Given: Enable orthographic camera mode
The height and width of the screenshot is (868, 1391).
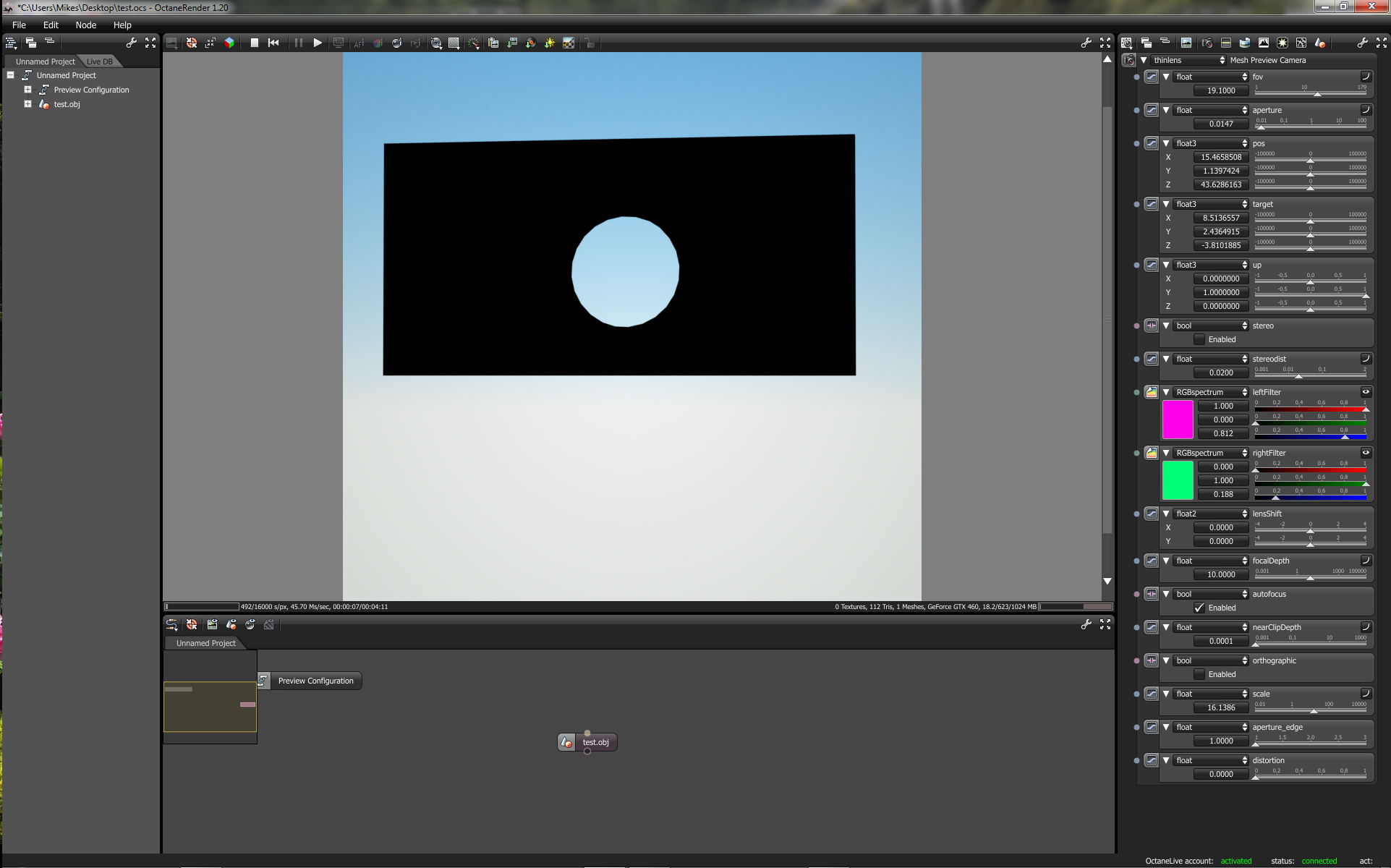Looking at the screenshot, I should pos(1199,674).
